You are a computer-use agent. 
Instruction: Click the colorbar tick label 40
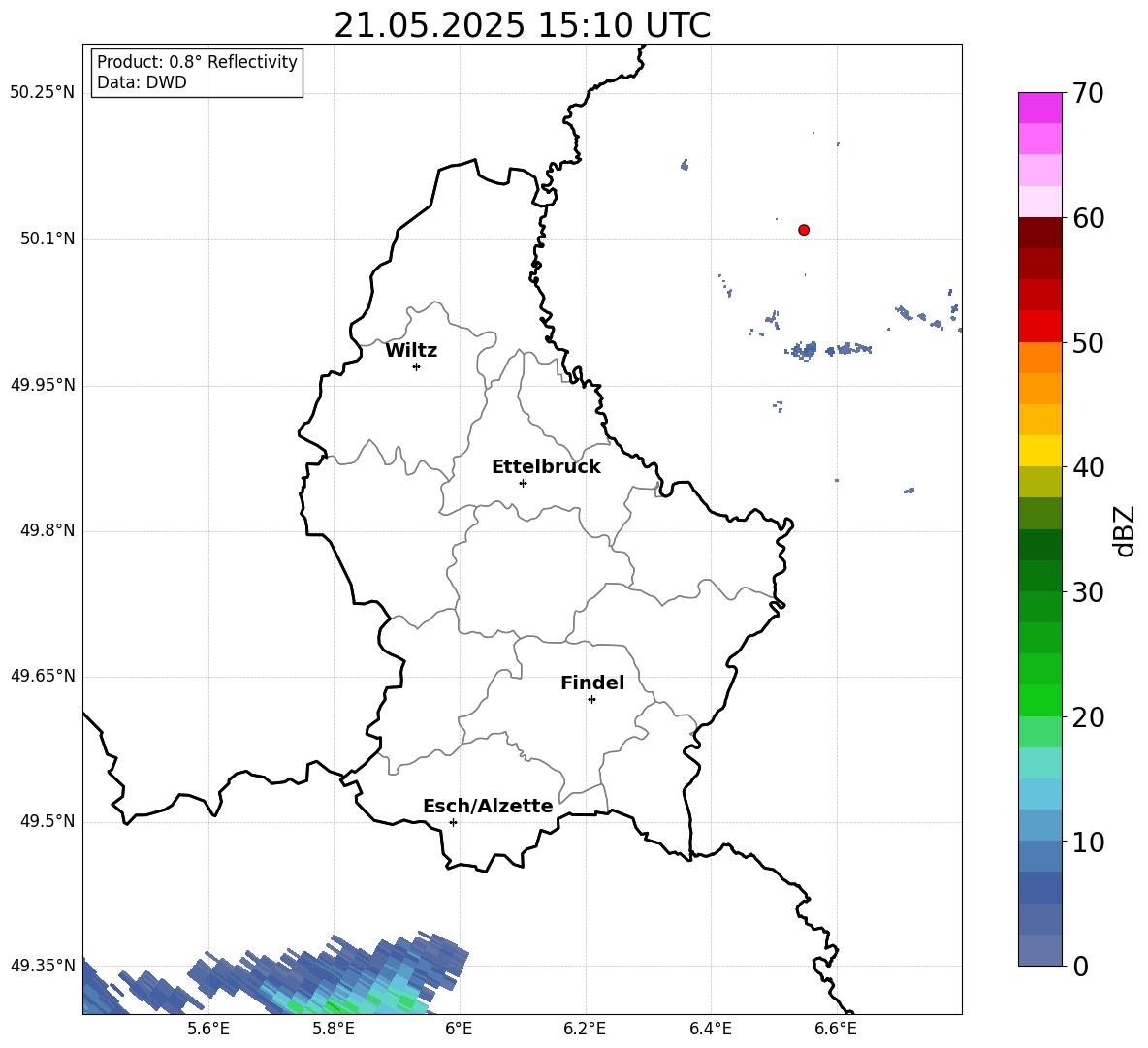(1088, 467)
